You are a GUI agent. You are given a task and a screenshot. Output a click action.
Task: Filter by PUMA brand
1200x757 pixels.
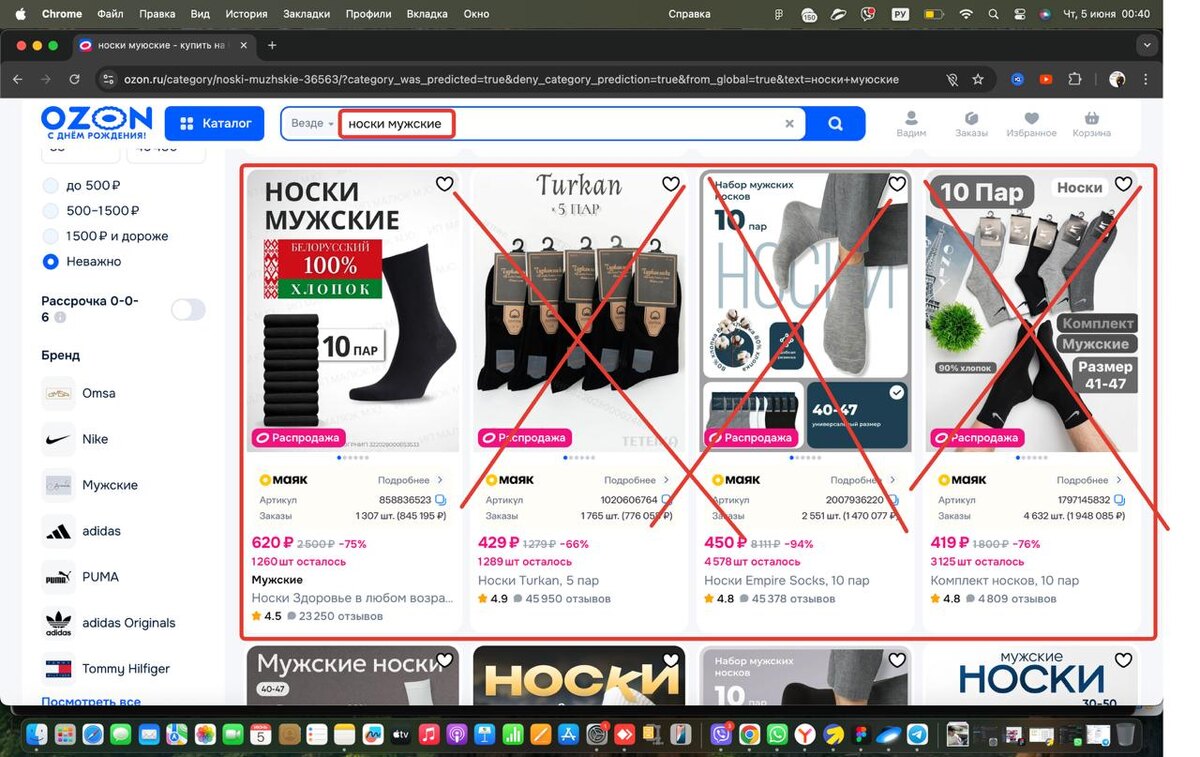click(81, 577)
